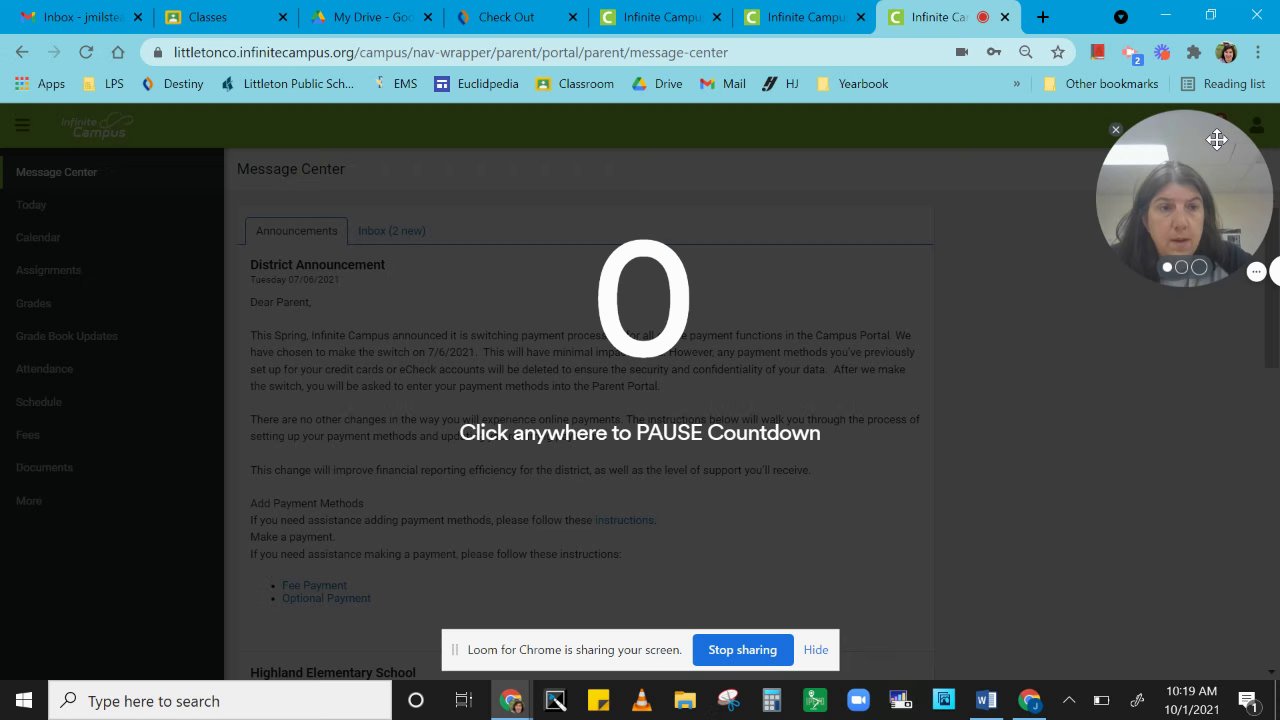The width and height of the screenshot is (1280, 720).
Task: Stop sharing the Loom screen
Action: tap(742, 650)
